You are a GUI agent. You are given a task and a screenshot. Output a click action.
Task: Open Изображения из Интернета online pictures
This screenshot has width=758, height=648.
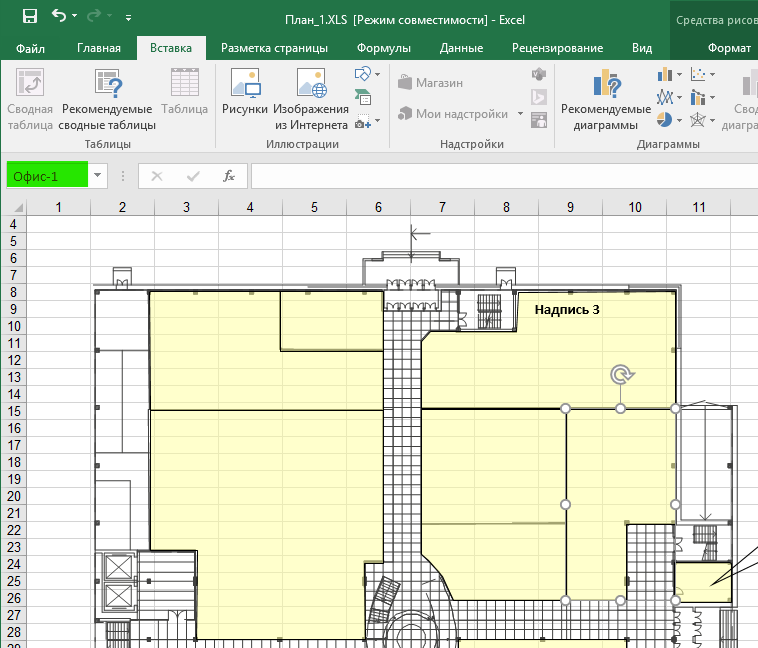coord(311,101)
